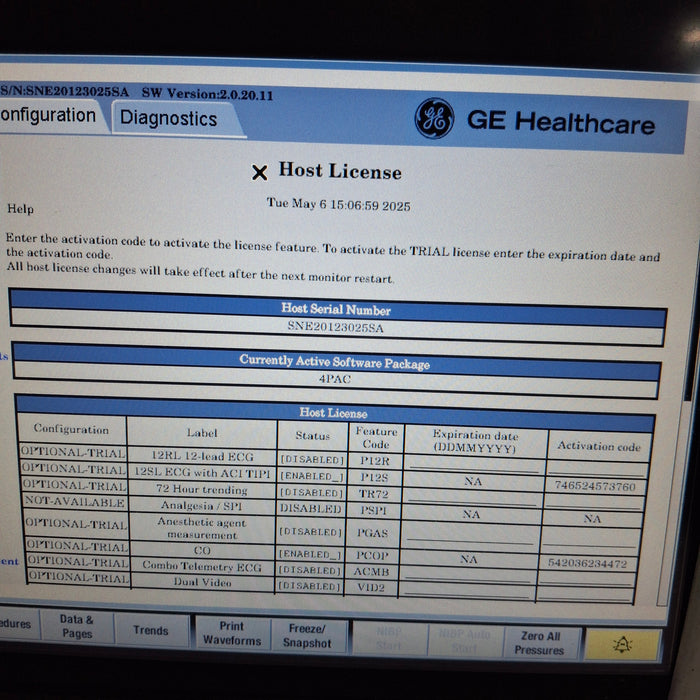
Task: Close Host License page with X icon
Action: pos(259,172)
